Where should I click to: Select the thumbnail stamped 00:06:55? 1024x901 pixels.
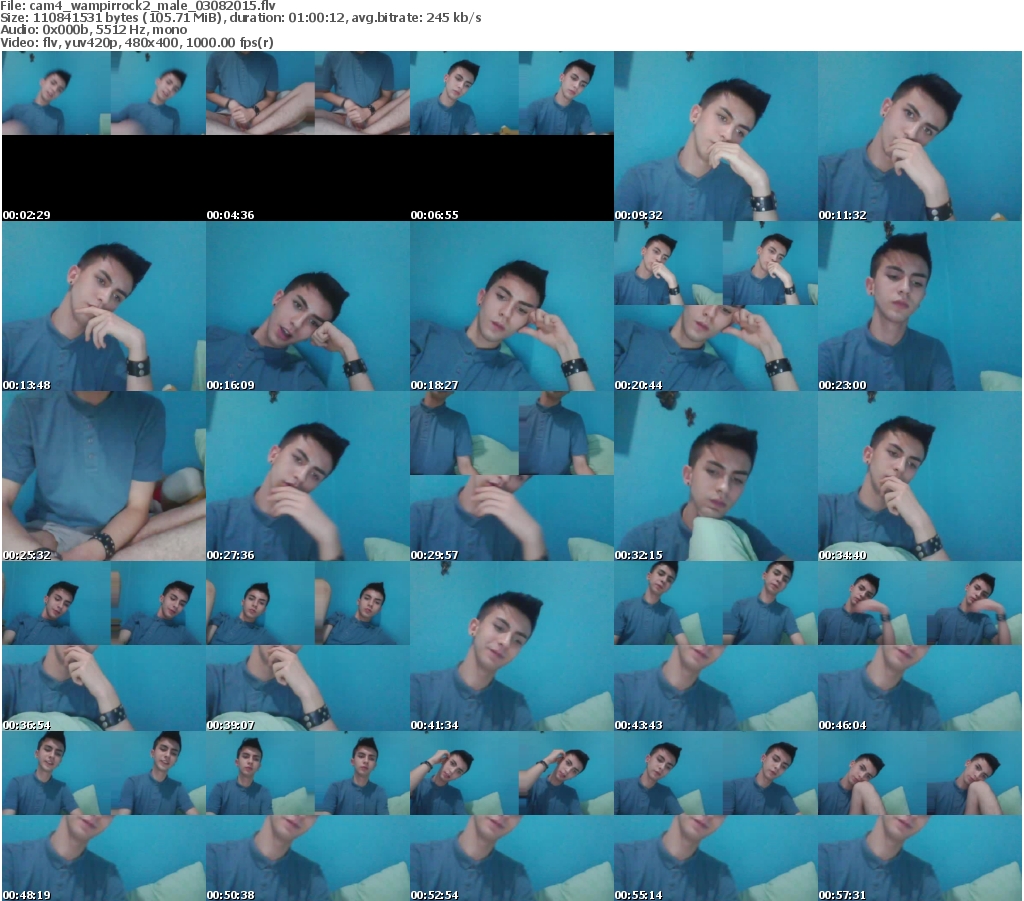[512, 136]
